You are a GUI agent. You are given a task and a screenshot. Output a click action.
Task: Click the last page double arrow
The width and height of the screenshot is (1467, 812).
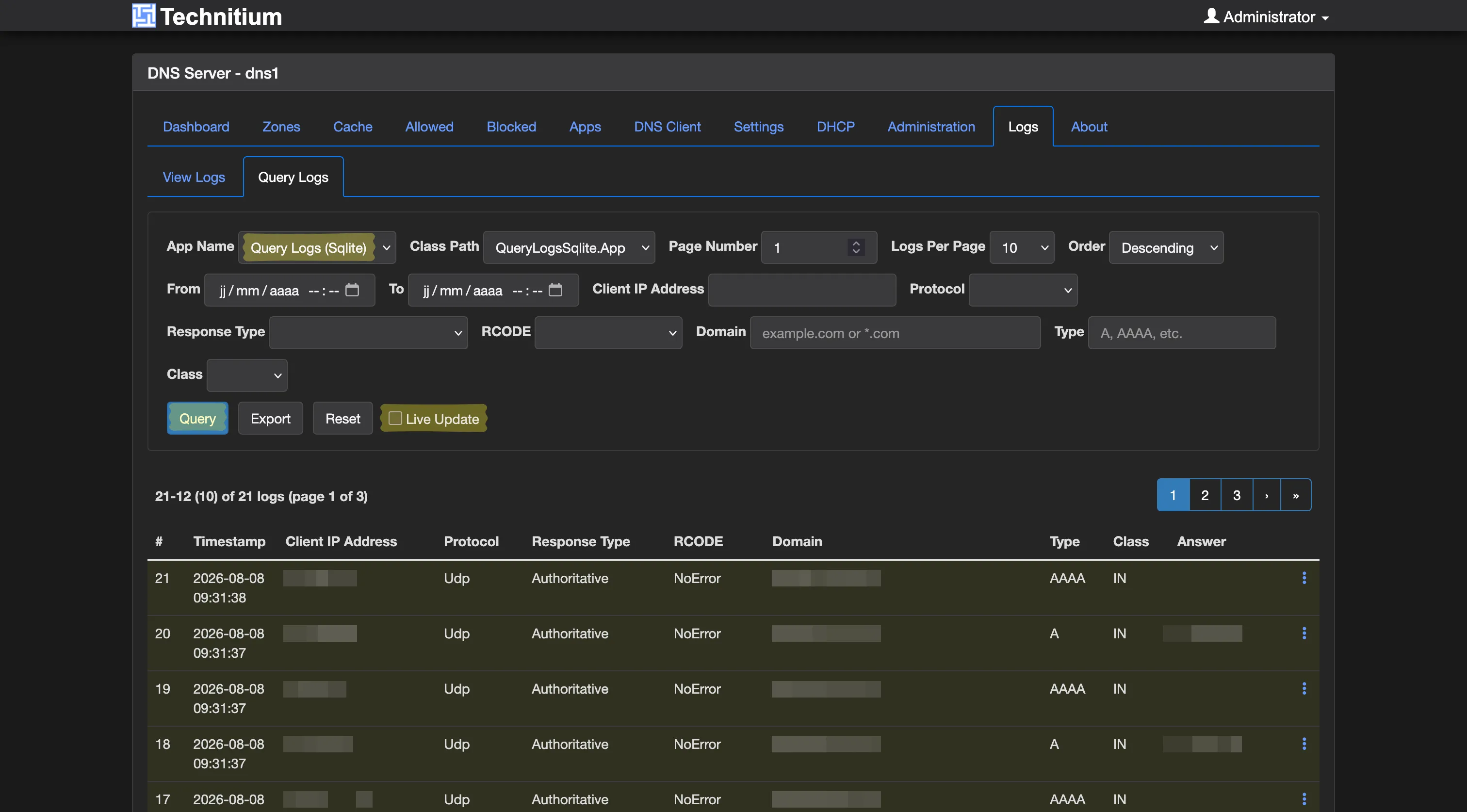(x=1296, y=495)
